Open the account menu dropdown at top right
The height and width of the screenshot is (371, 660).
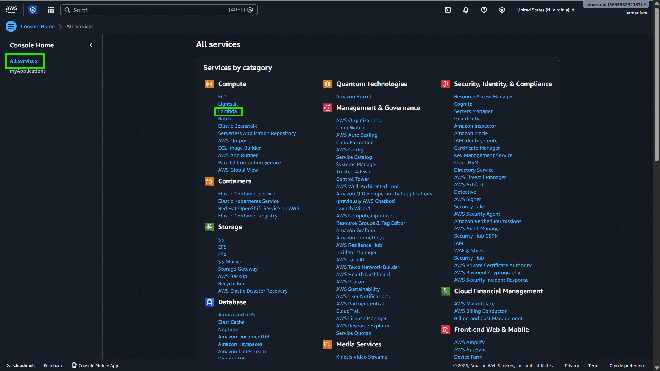(x=615, y=4)
